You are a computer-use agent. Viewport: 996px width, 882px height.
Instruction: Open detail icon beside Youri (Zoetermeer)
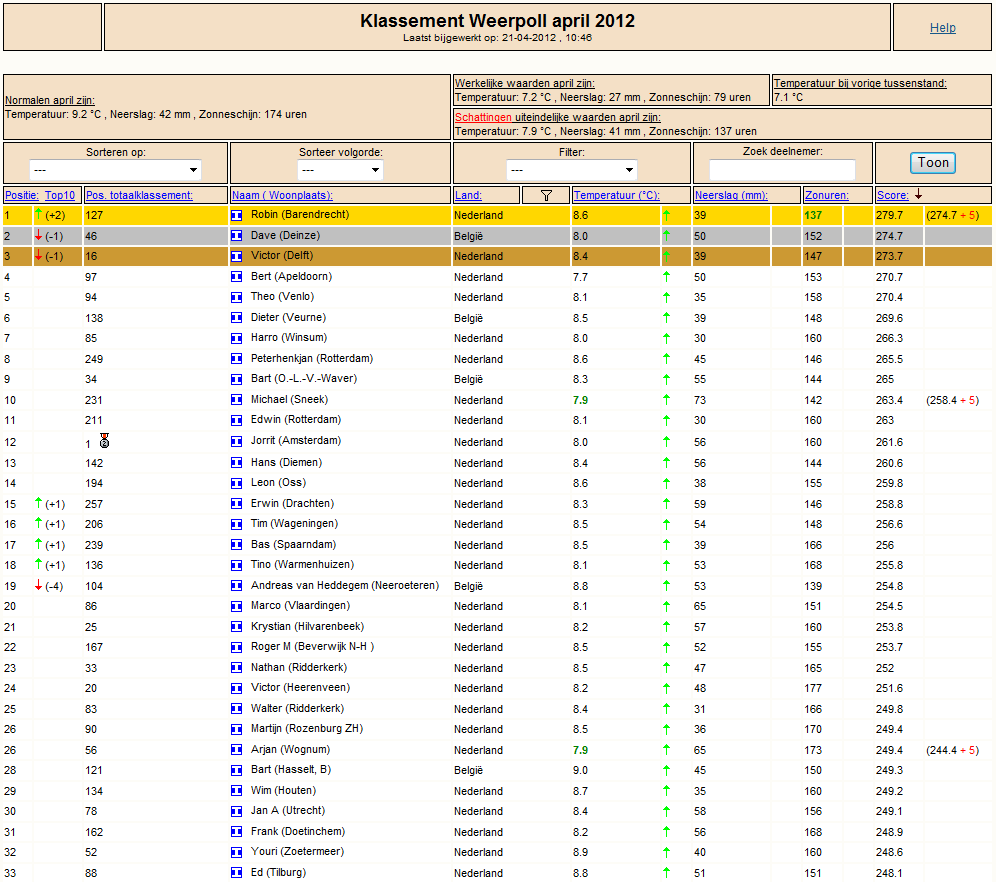coord(236,852)
